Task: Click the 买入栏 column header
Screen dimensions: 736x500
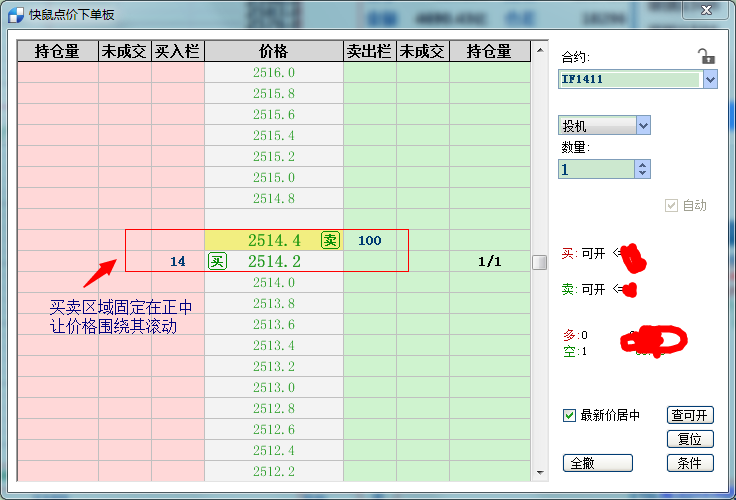Action: [178, 51]
